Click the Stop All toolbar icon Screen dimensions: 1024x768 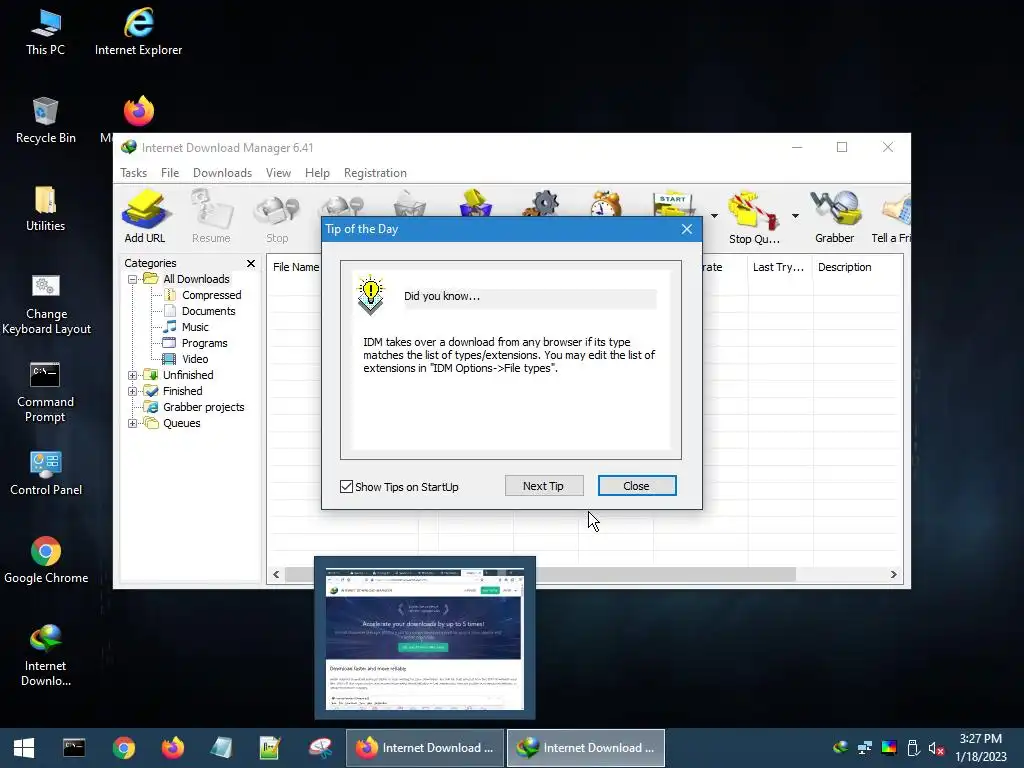tap(342, 206)
